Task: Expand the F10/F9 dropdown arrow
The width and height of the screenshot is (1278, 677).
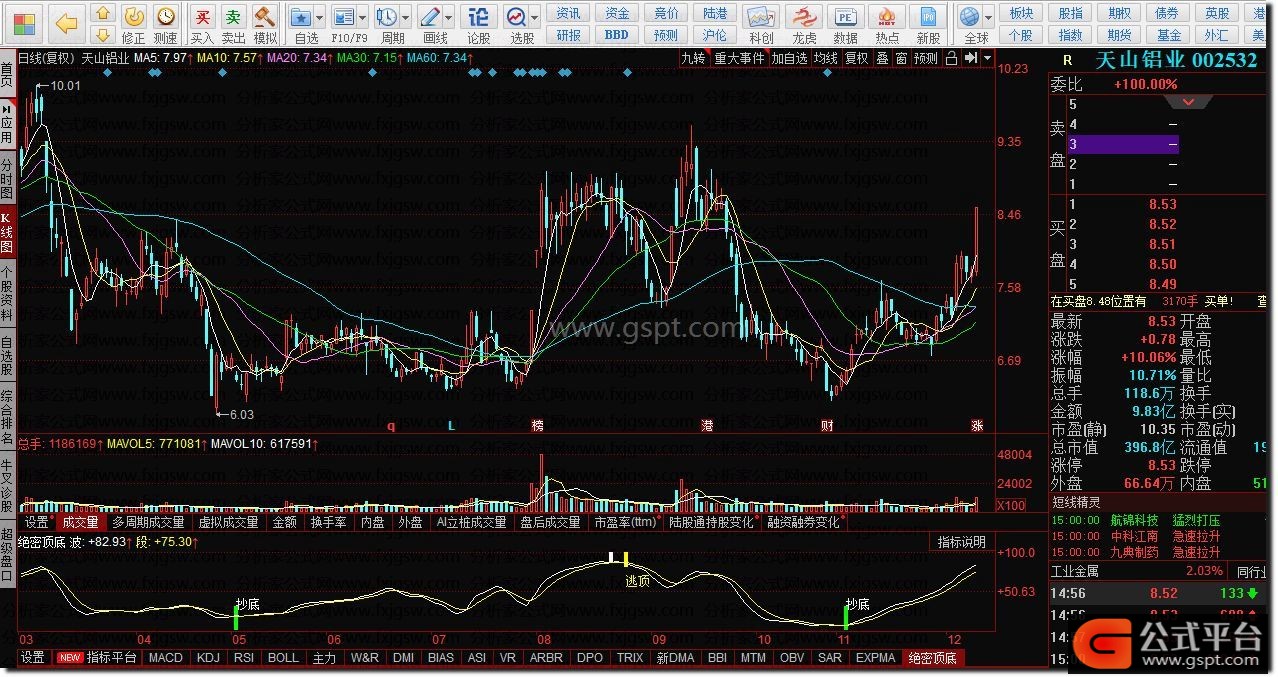Action: [364, 18]
